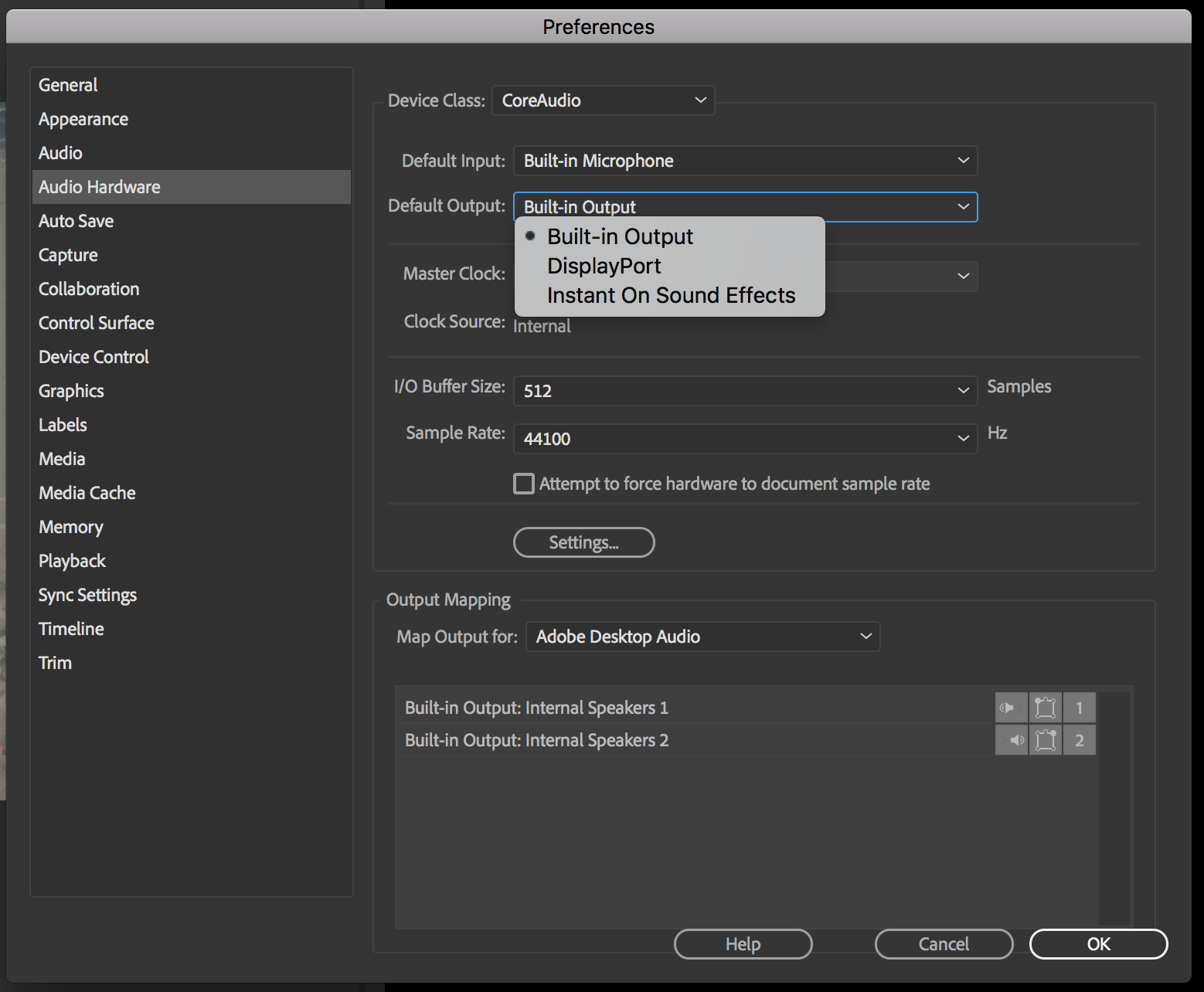Expand the Default Input dropdown
Image resolution: width=1204 pixels, height=992 pixels.
(x=745, y=161)
